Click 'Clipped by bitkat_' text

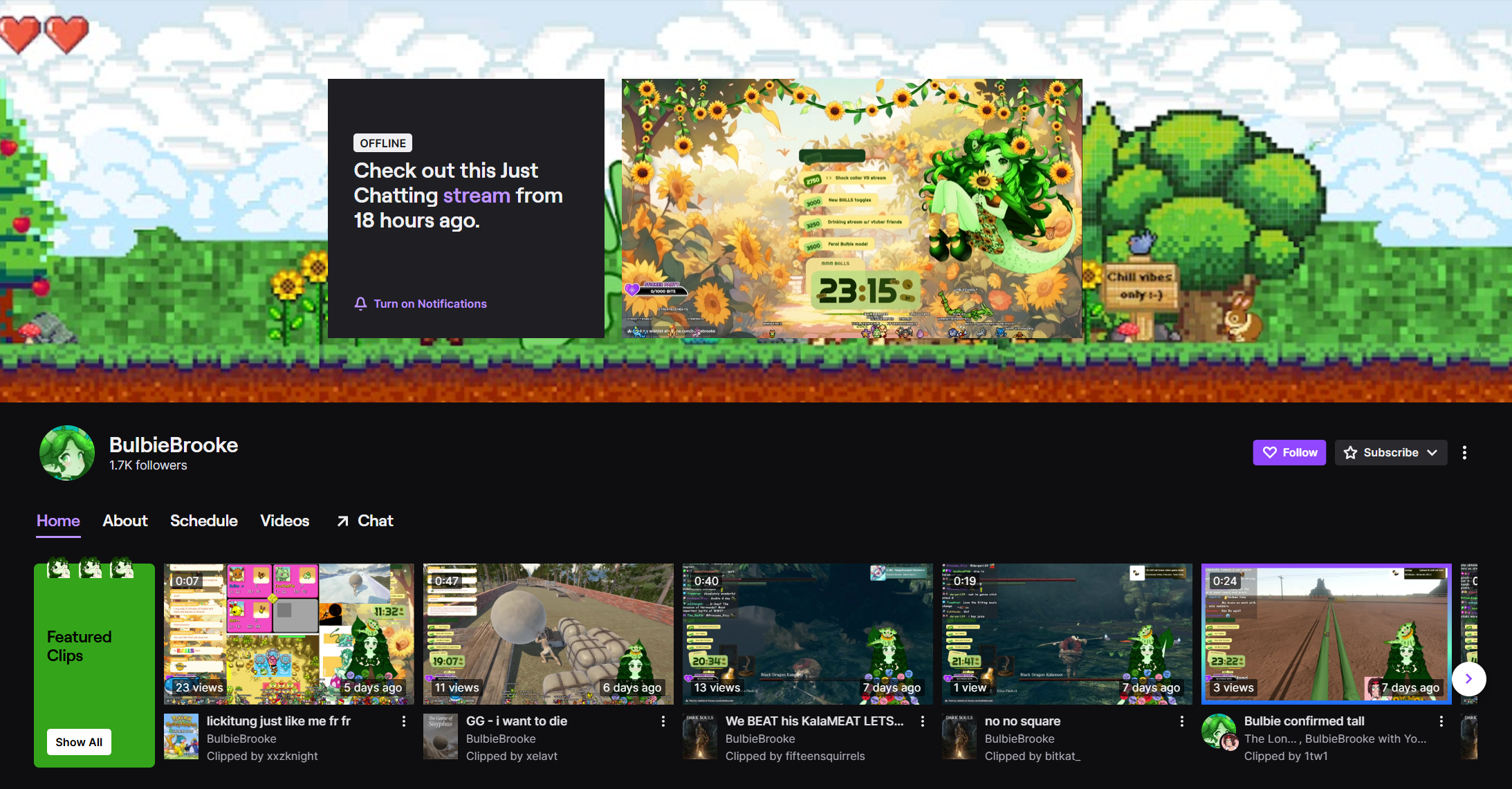[x=1033, y=756]
